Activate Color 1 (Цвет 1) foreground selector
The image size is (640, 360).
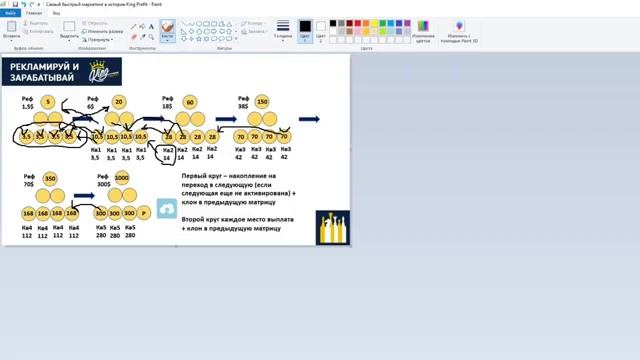[x=305, y=30]
